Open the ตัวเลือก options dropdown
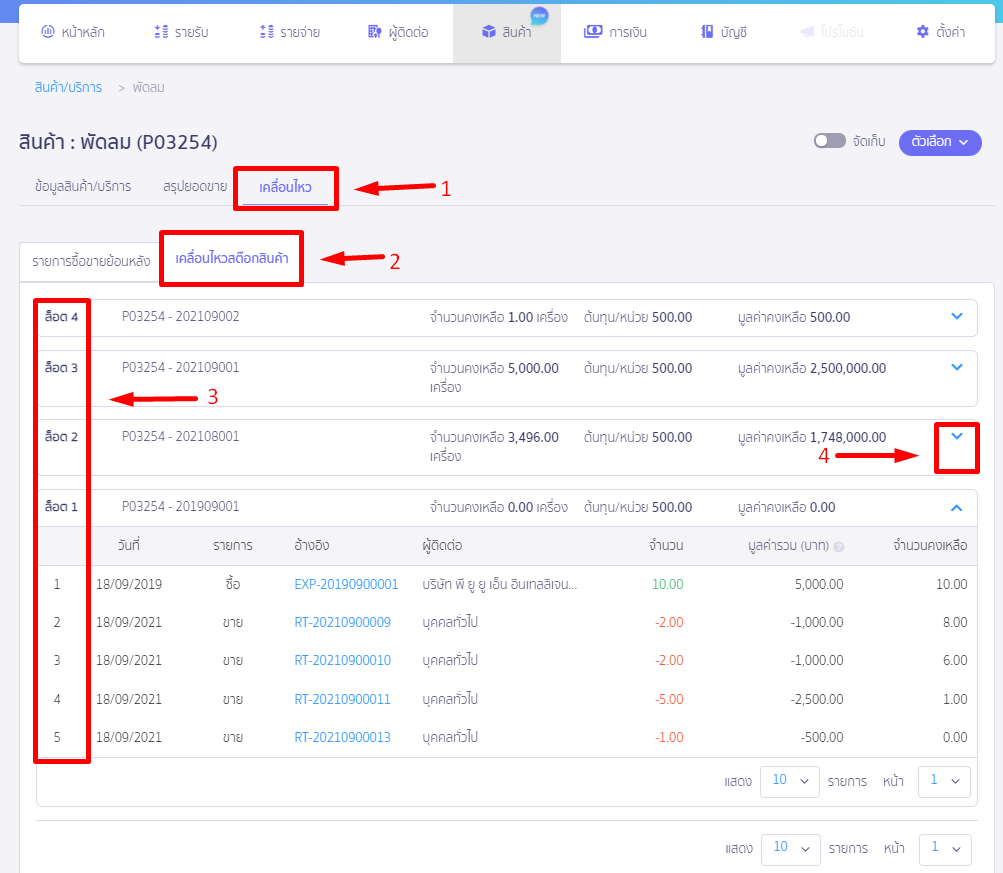Screen dimensions: 1003x873 [x=939, y=142]
